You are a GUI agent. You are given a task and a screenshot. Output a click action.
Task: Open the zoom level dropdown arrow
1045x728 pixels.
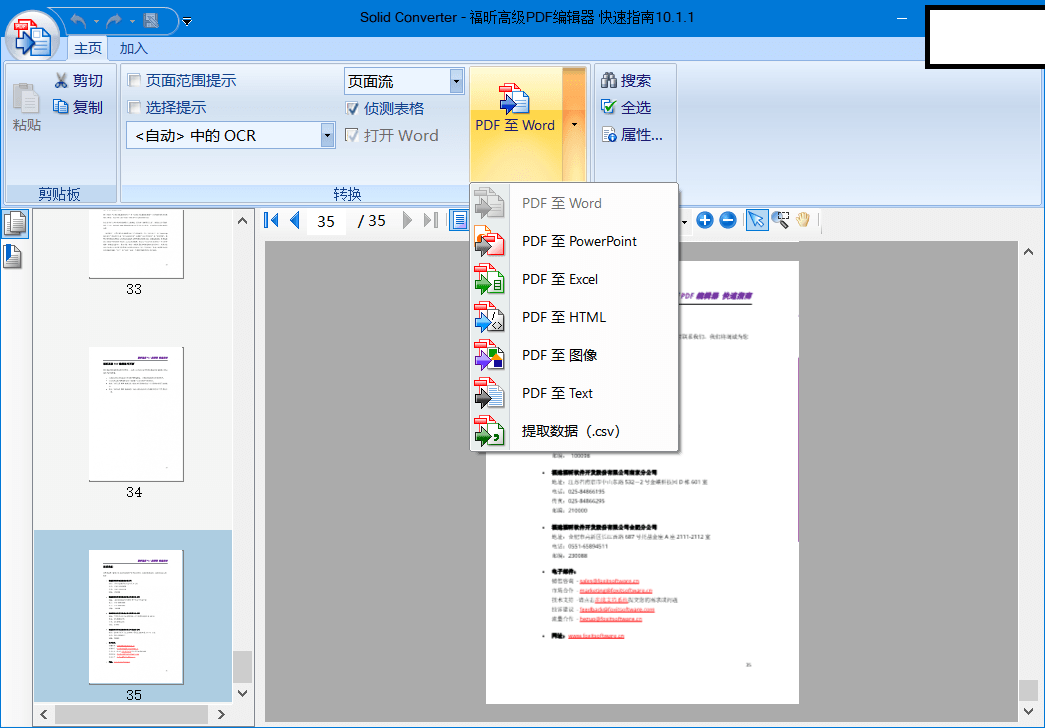684,221
